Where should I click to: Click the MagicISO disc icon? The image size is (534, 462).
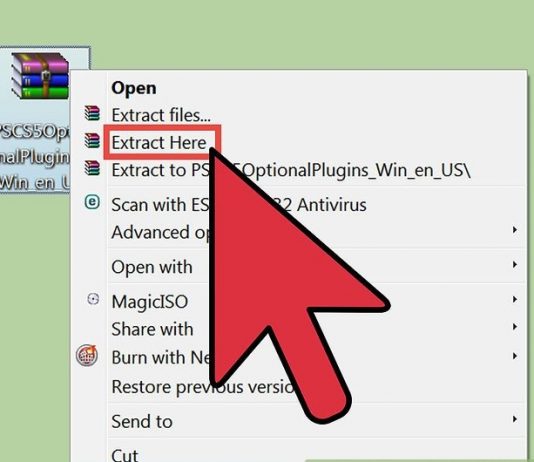coord(93,299)
